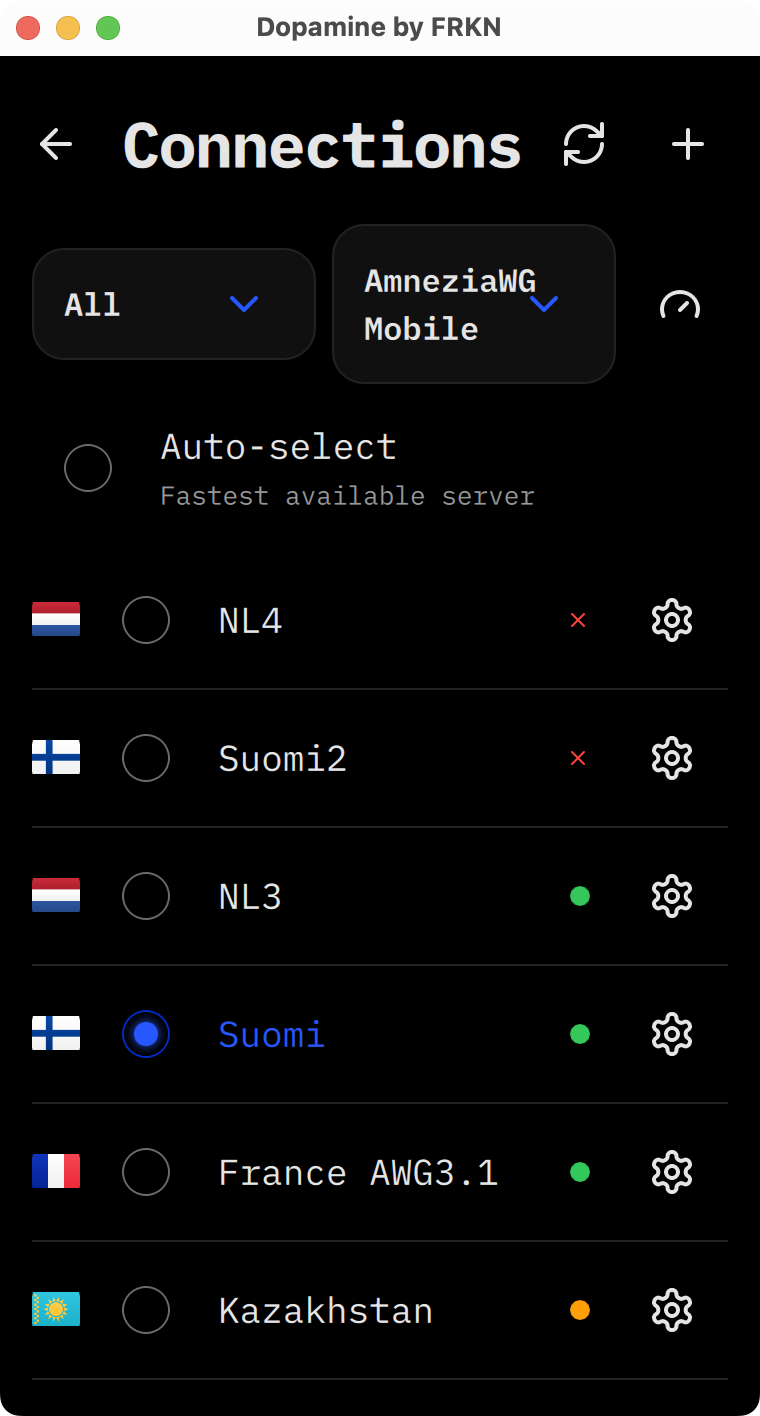The height and width of the screenshot is (1416, 760).
Task: Expand the AmneziaWG Mobile protocol dropdown
Action: [x=474, y=304]
